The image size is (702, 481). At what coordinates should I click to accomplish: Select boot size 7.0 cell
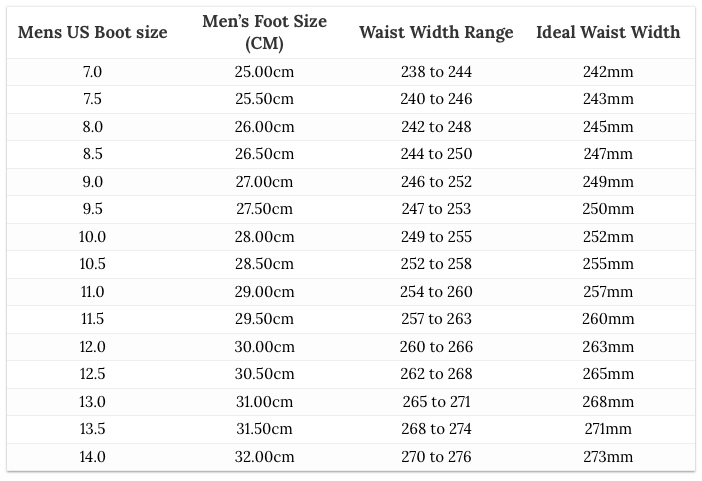click(x=93, y=72)
